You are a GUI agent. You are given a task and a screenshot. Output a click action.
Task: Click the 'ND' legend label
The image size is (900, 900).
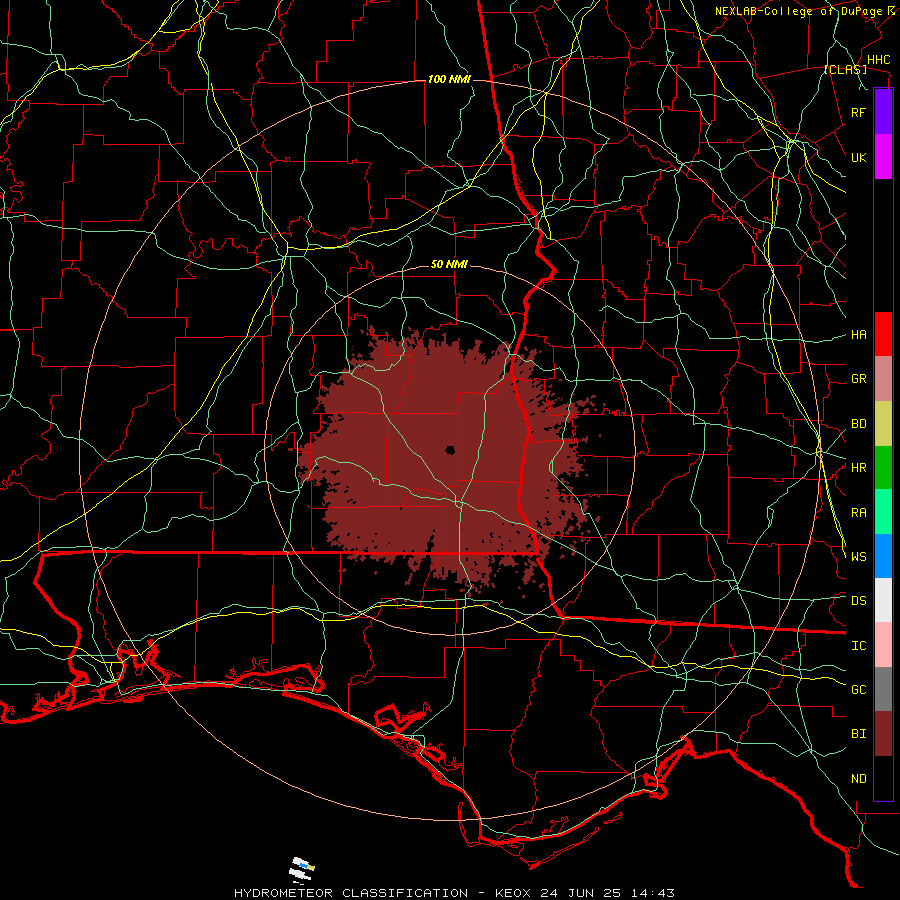858,779
